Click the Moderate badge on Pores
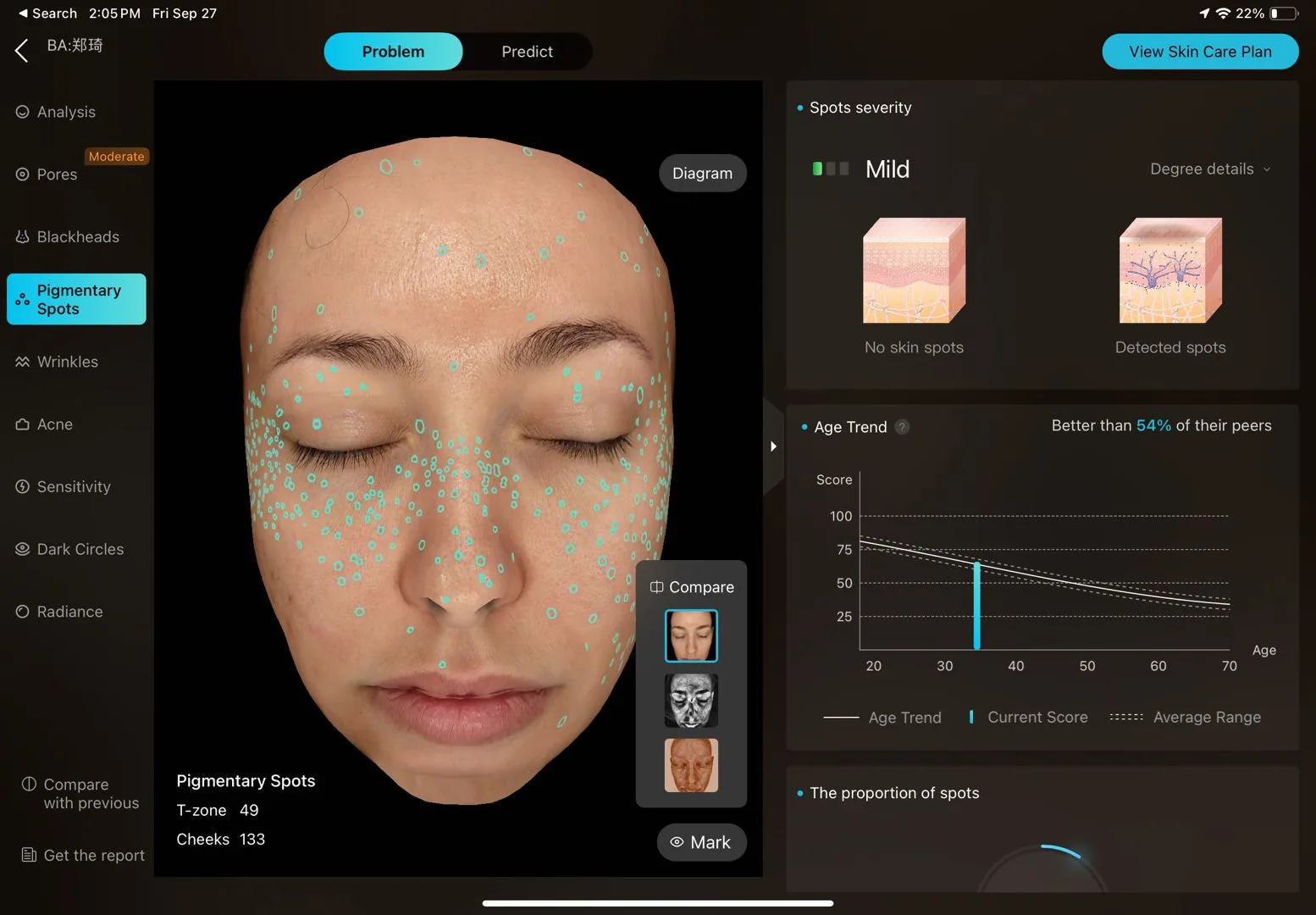The width and height of the screenshot is (1316, 915). 117,157
